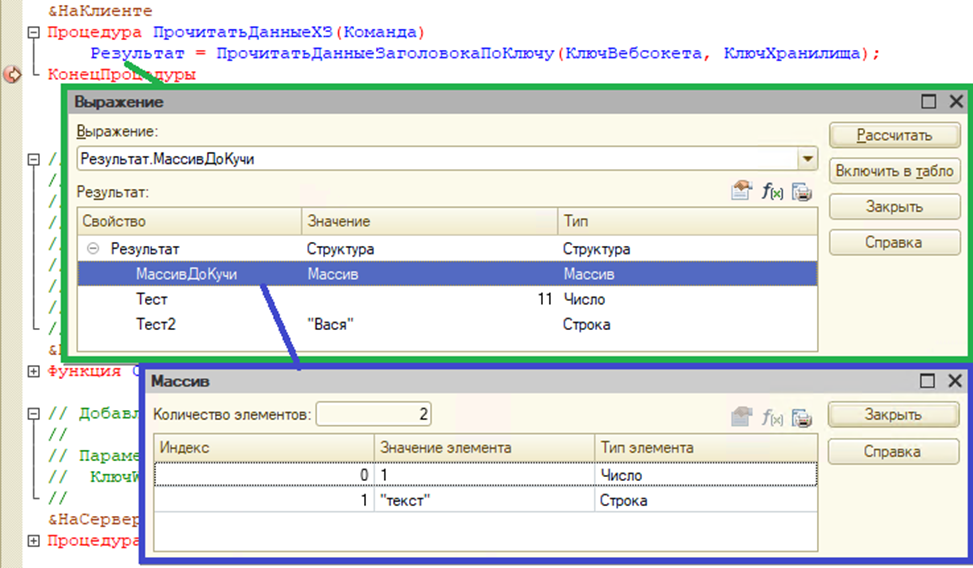Select the Тест2 row in results

pos(447,324)
